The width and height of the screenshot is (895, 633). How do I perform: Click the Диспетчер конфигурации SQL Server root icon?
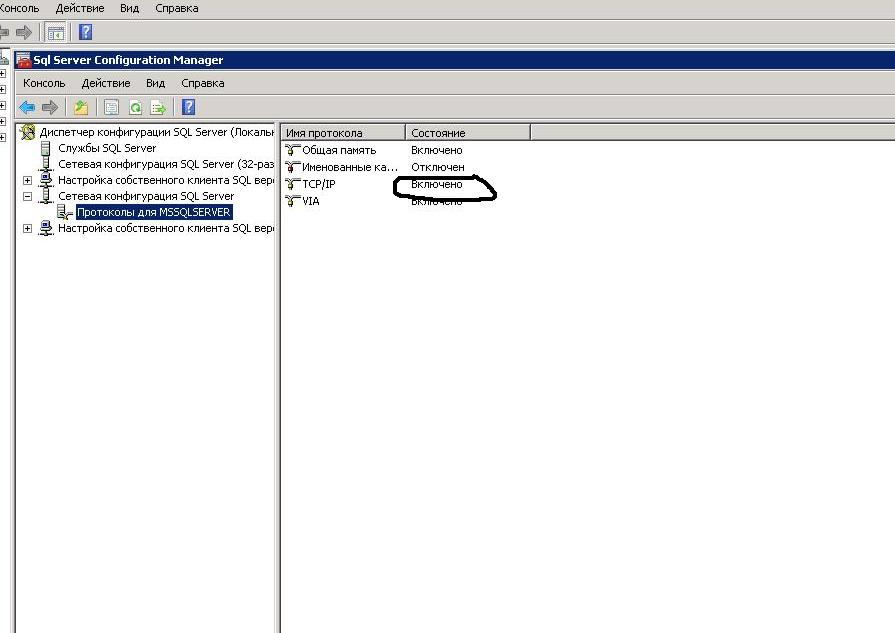pyautogui.click(x=27, y=132)
